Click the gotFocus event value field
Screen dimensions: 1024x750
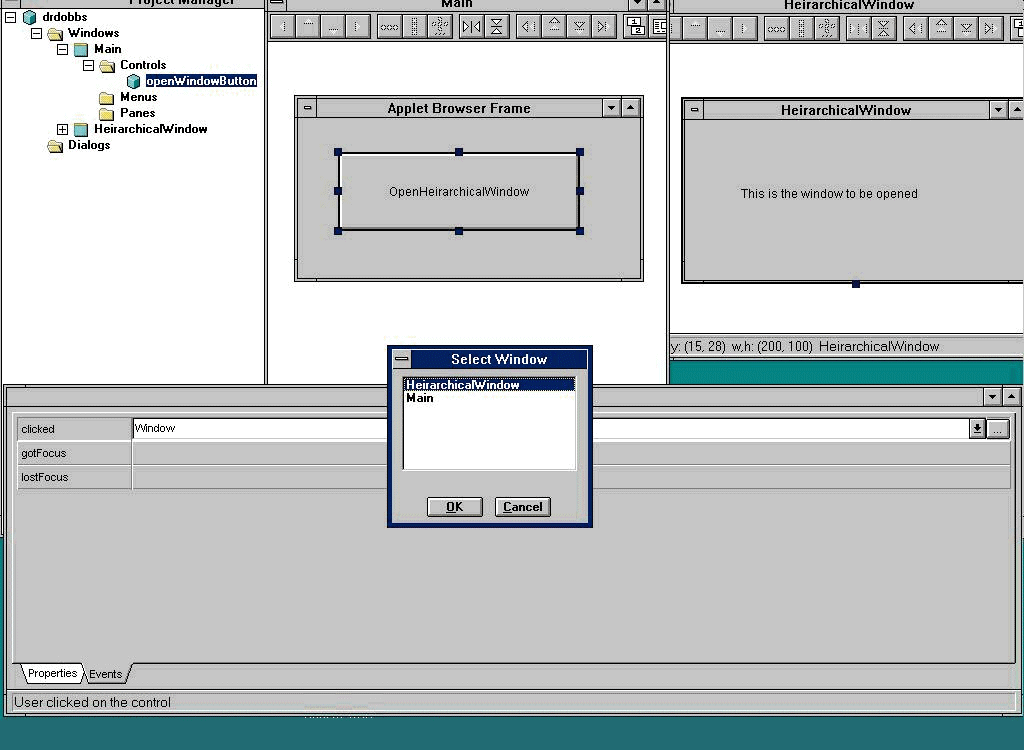(570, 453)
